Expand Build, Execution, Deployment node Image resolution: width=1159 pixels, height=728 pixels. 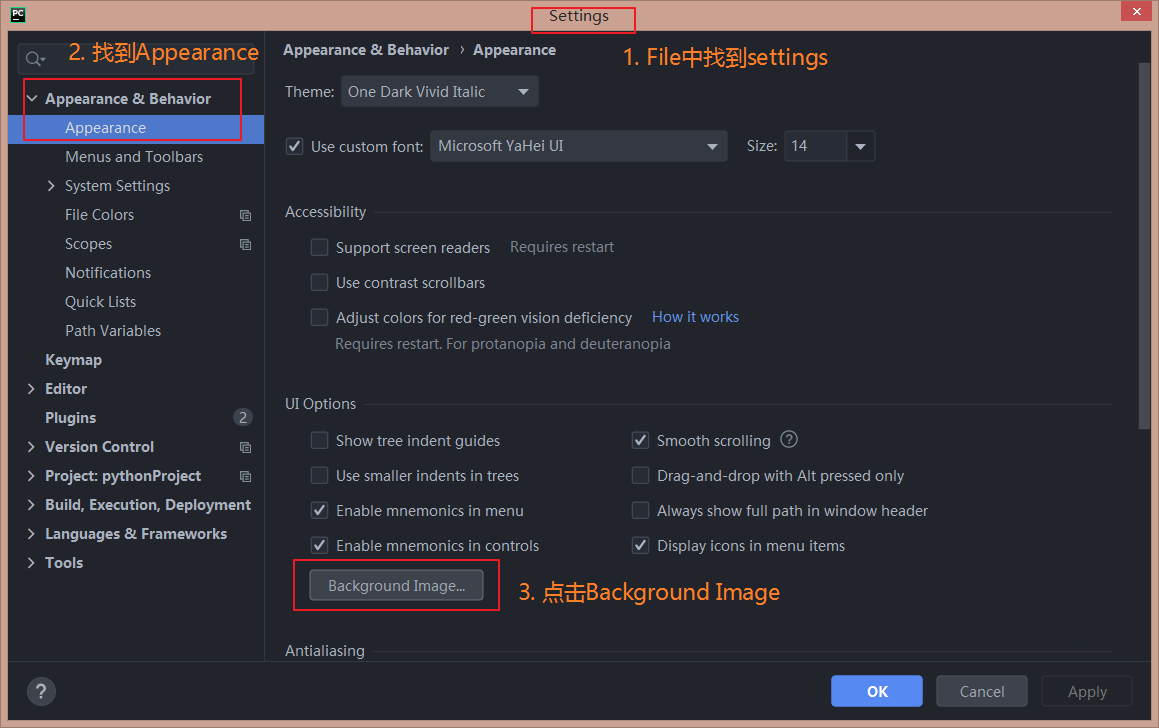click(x=31, y=505)
